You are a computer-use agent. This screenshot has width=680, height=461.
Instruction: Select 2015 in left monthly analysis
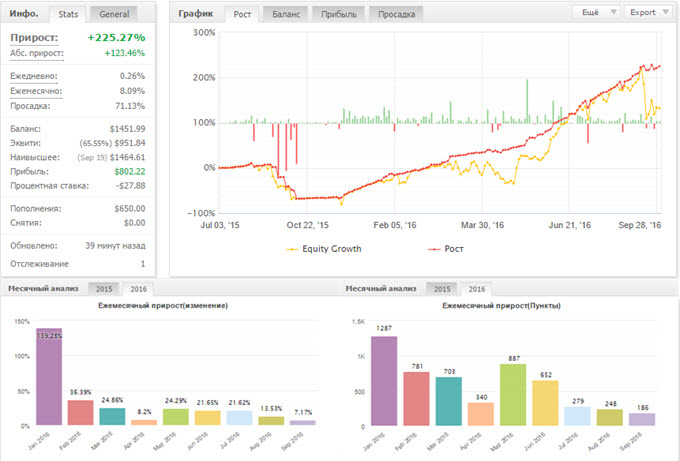[104, 289]
